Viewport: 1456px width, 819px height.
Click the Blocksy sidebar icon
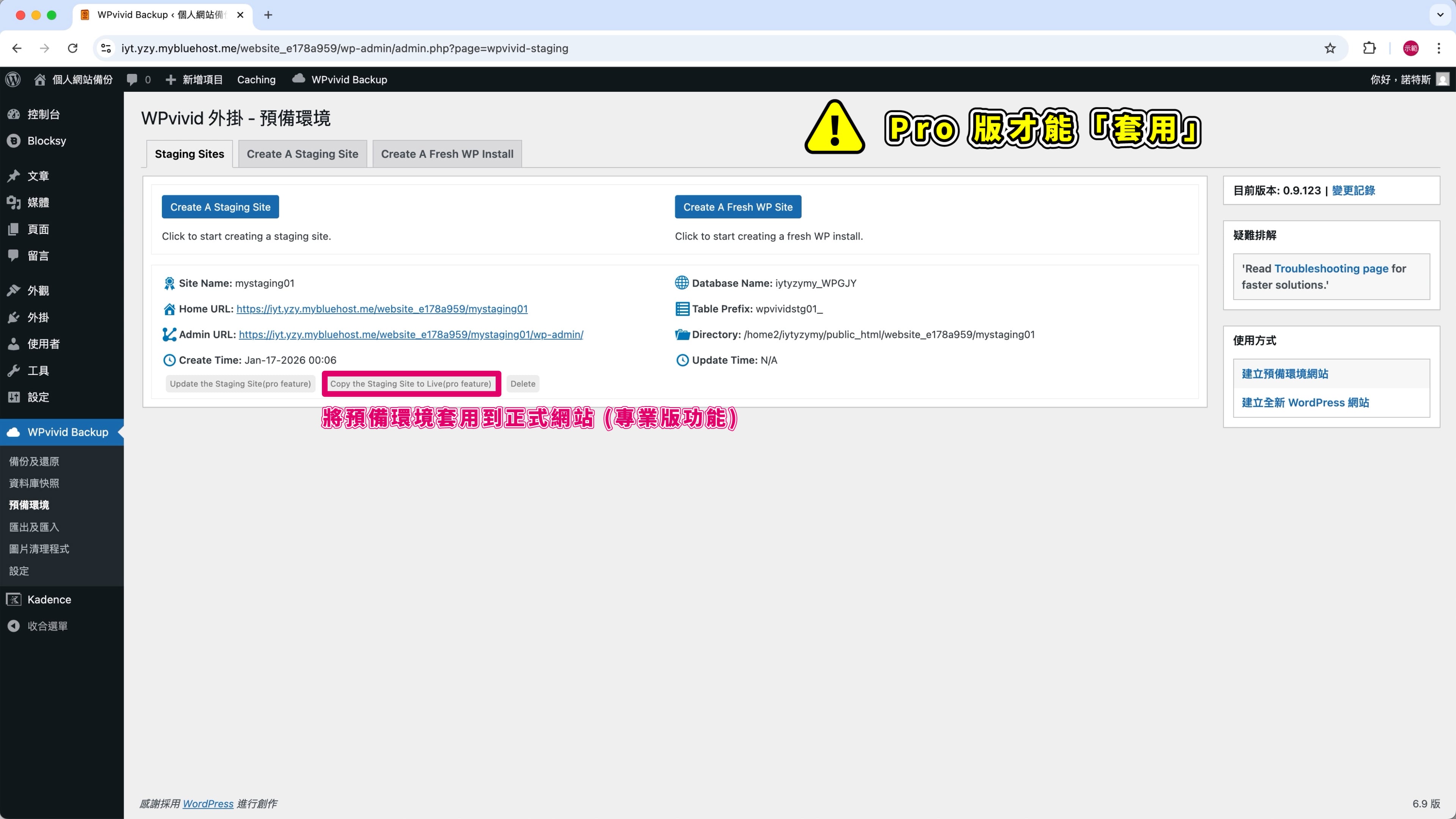coord(14,141)
